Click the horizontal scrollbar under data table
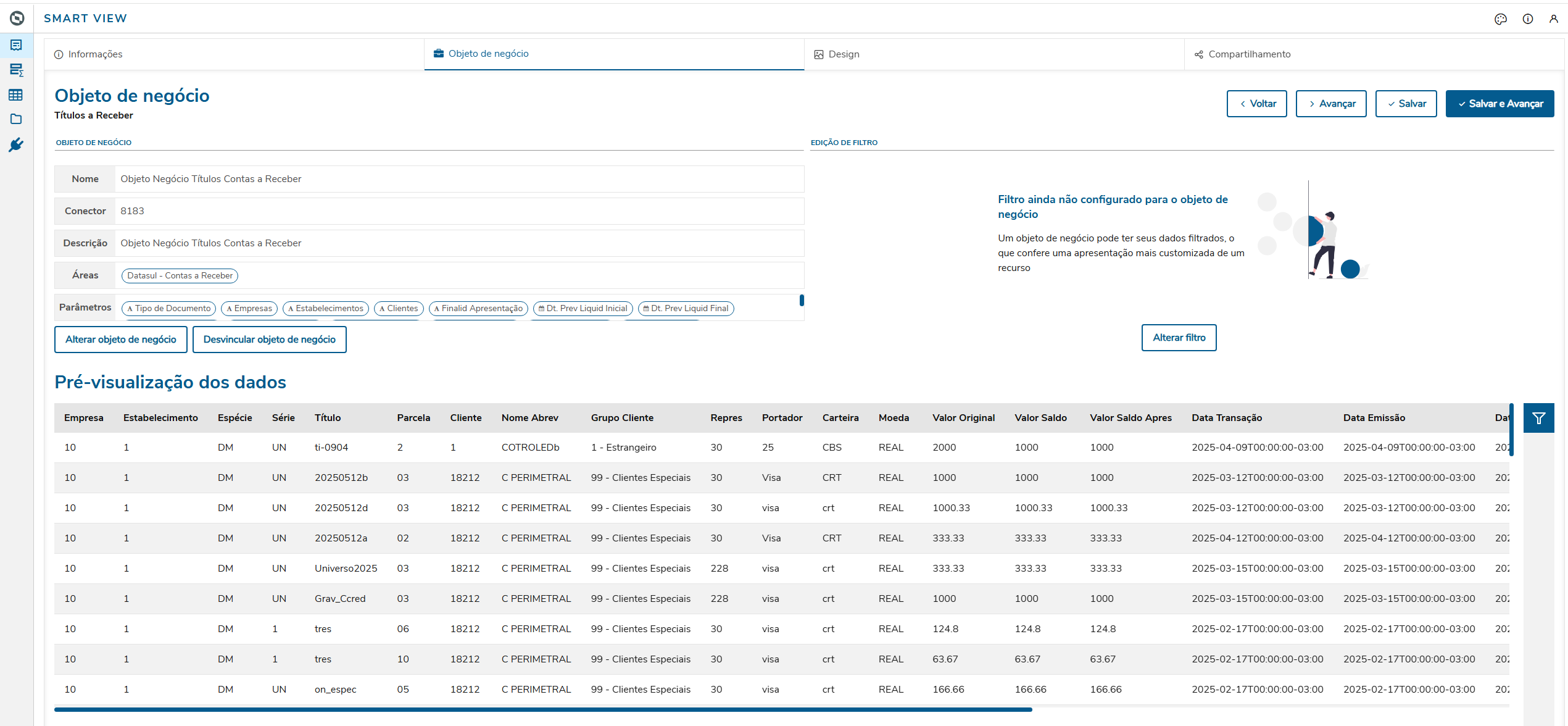 (x=543, y=709)
